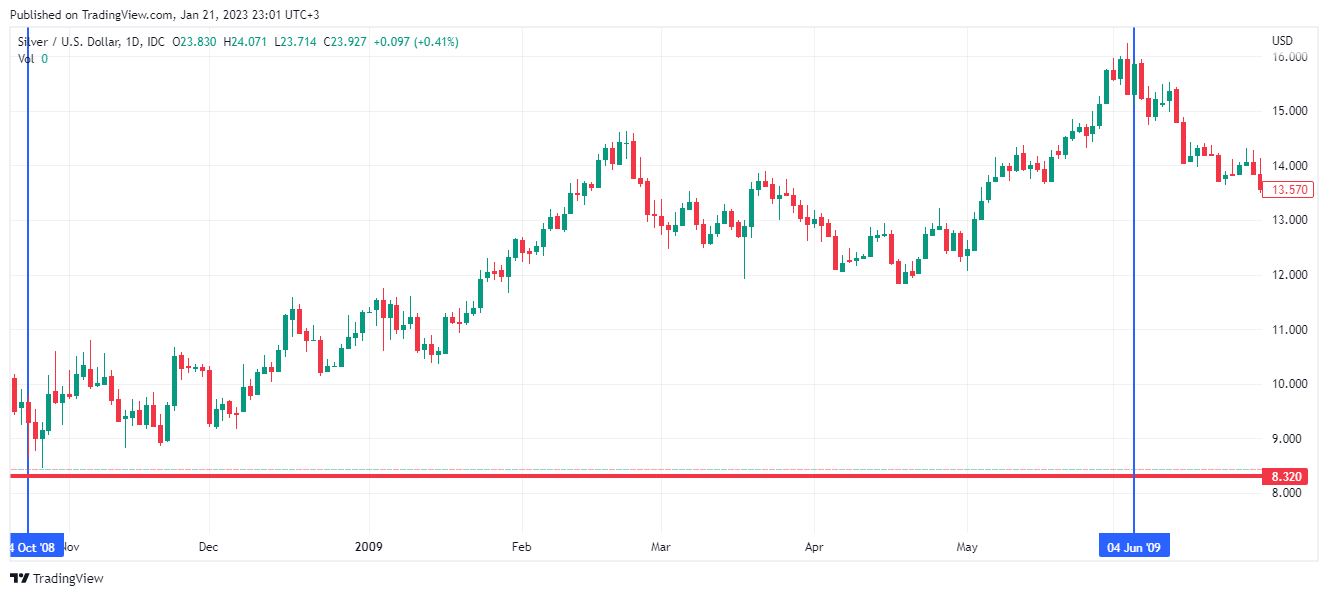
Task: Click the Apr label on time axis
Action: pyautogui.click(x=814, y=547)
